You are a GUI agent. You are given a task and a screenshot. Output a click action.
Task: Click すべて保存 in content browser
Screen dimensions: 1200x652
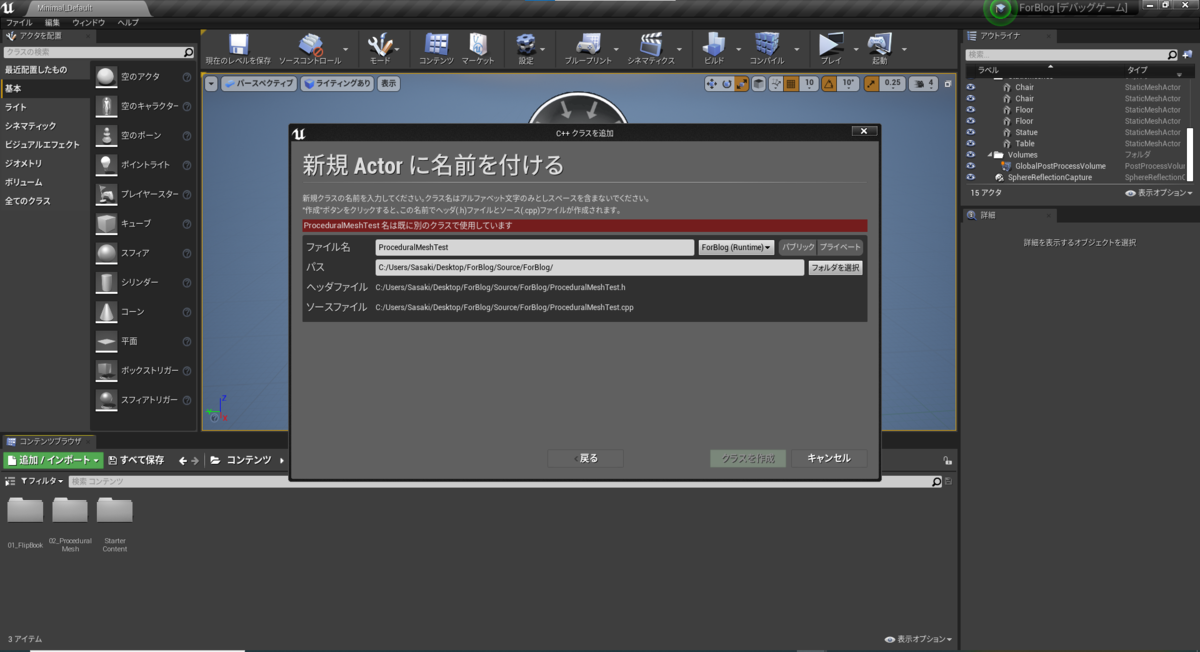pyautogui.click(x=136, y=460)
